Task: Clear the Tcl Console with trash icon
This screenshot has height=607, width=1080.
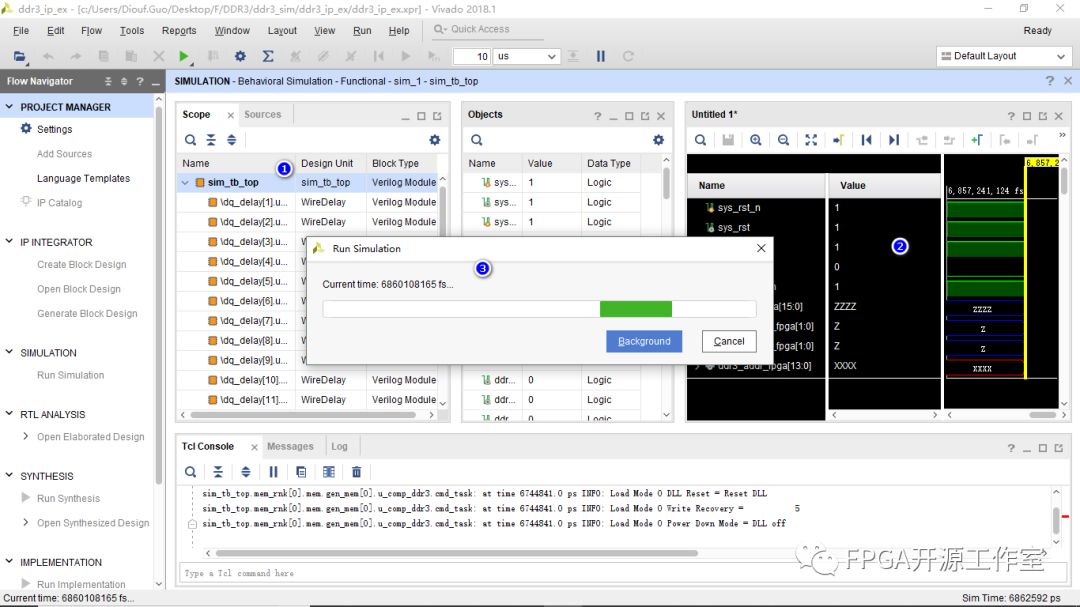Action: (x=356, y=472)
